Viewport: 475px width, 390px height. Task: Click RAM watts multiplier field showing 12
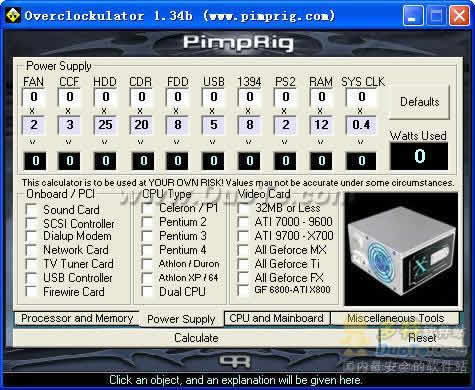coord(322,125)
